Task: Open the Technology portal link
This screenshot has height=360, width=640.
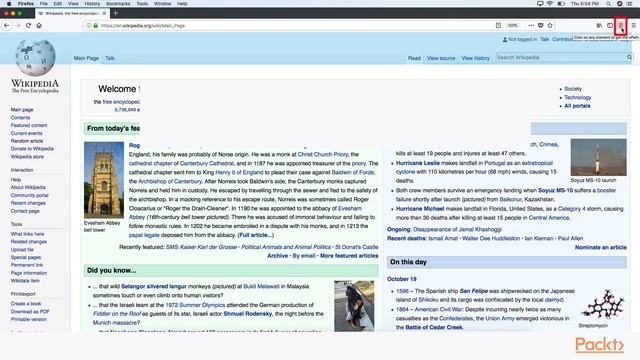Action: pyautogui.click(x=578, y=97)
